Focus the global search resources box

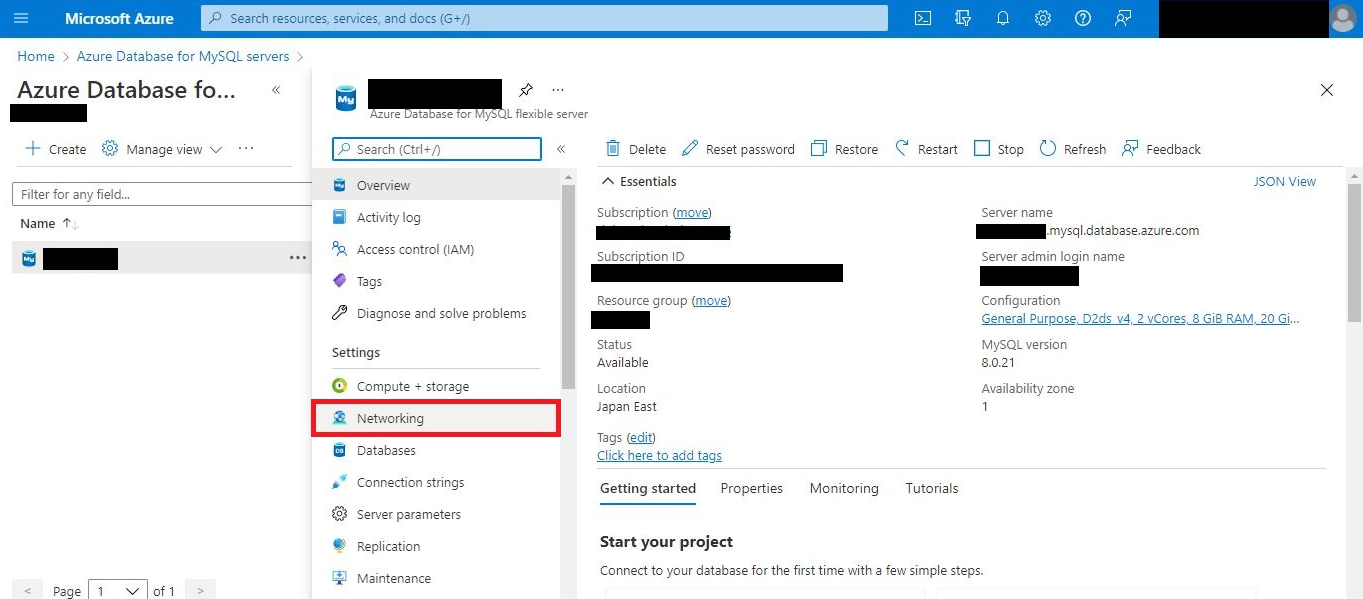click(545, 18)
